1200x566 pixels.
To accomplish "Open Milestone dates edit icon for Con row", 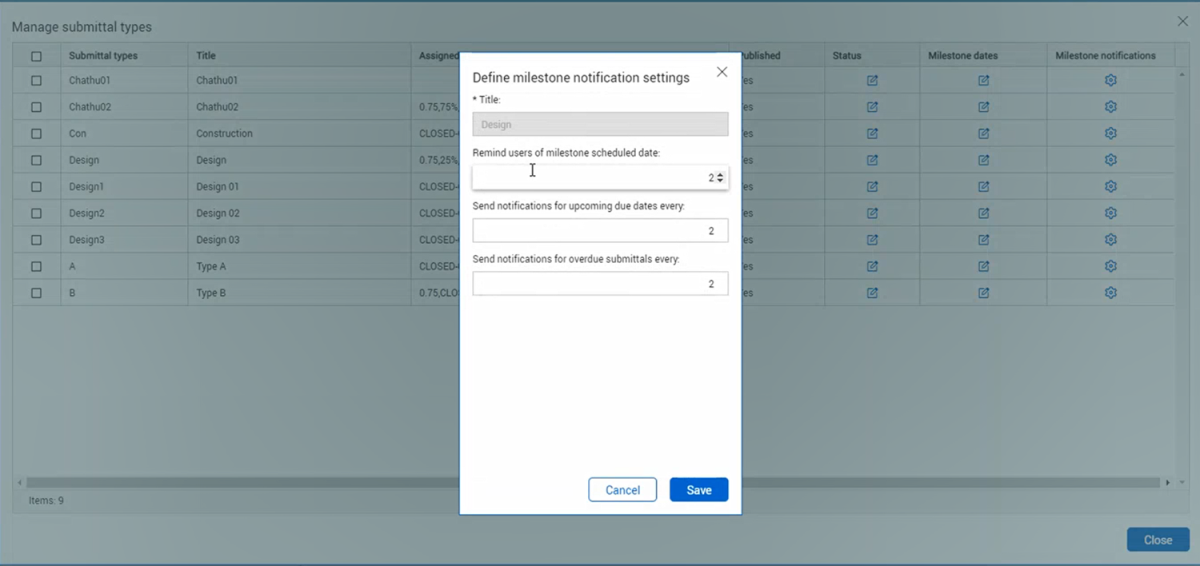I will [983, 133].
